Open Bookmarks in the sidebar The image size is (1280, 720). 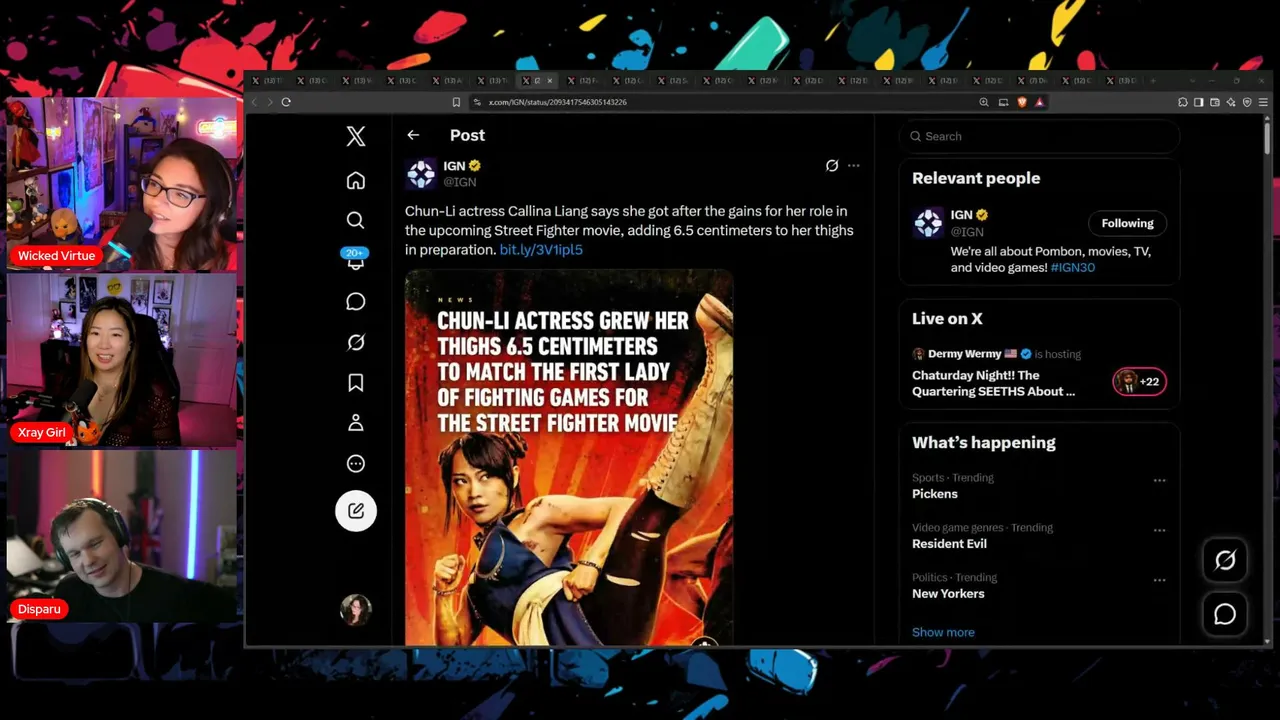(356, 383)
